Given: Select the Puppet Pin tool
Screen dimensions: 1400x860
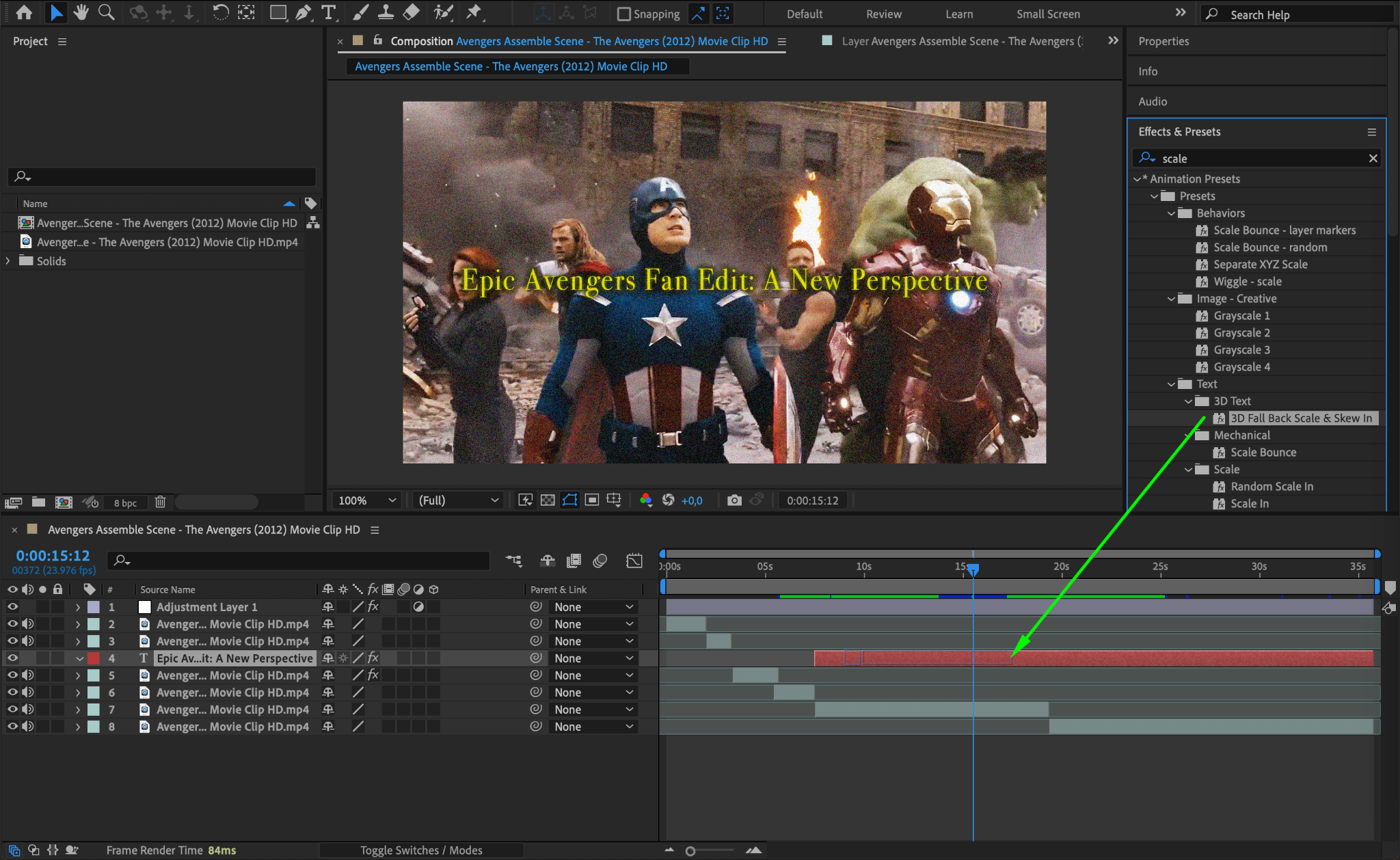Looking at the screenshot, I should [473, 12].
